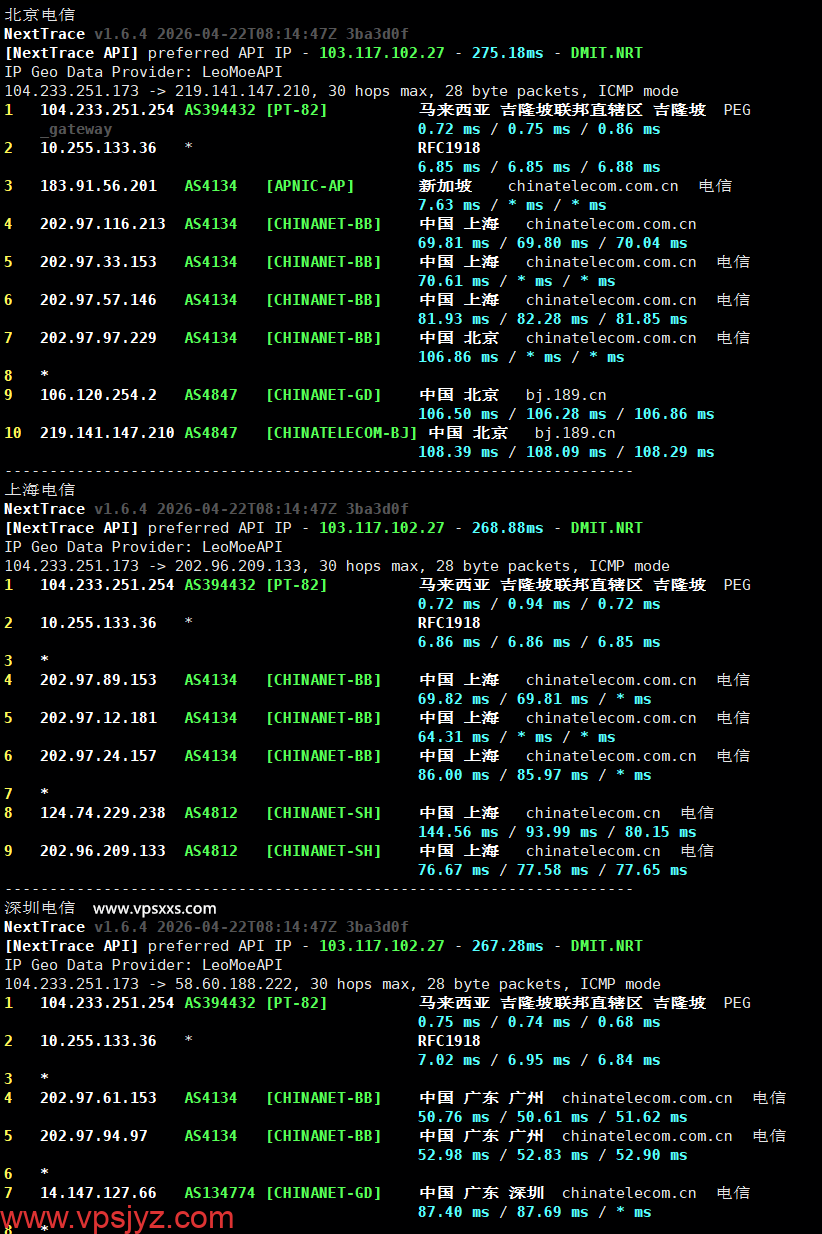Click the '106.50 ms' latency value

[x=458, y=414]
